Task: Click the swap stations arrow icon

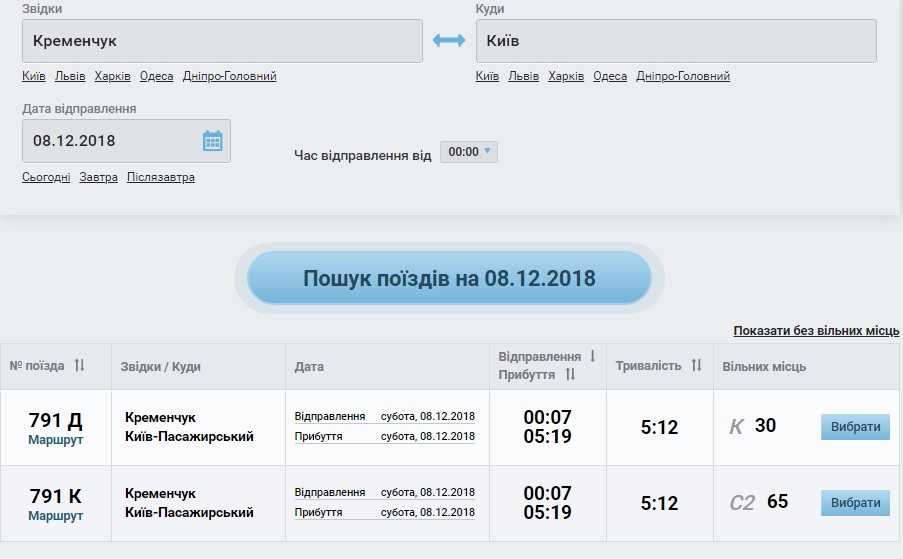Action: [449, 41]
